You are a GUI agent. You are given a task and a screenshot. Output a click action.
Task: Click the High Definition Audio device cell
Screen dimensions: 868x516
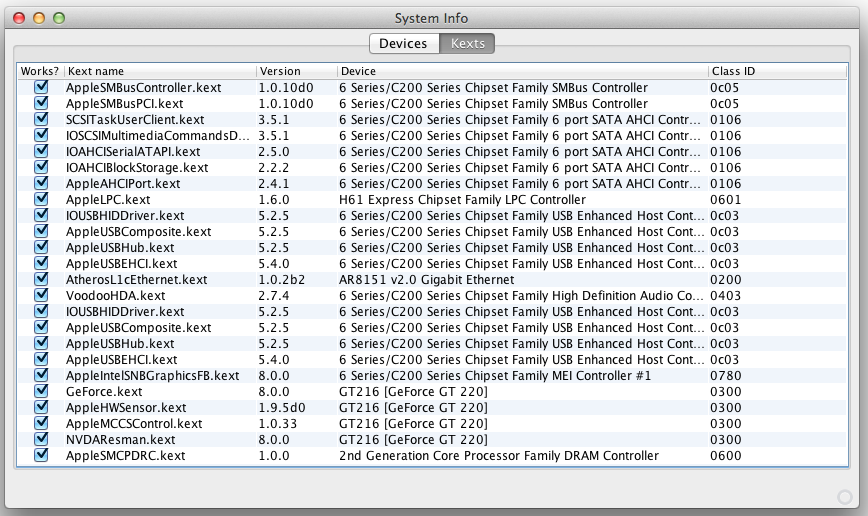tap(521, 296)
